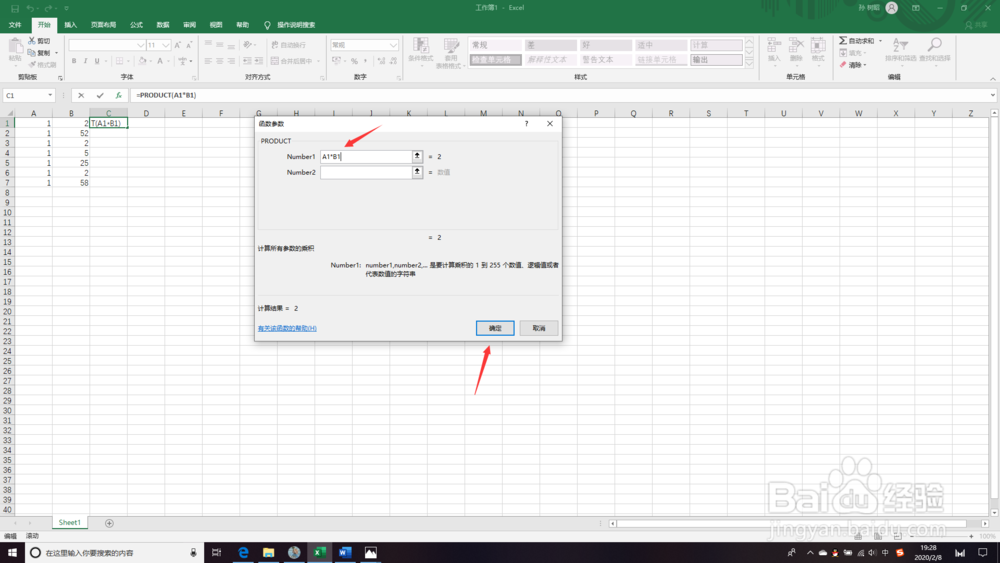Click the Paste (粘贴) clipboard icon
Viewport: 1000px width, 563px height.
click(x=15, y=46)
